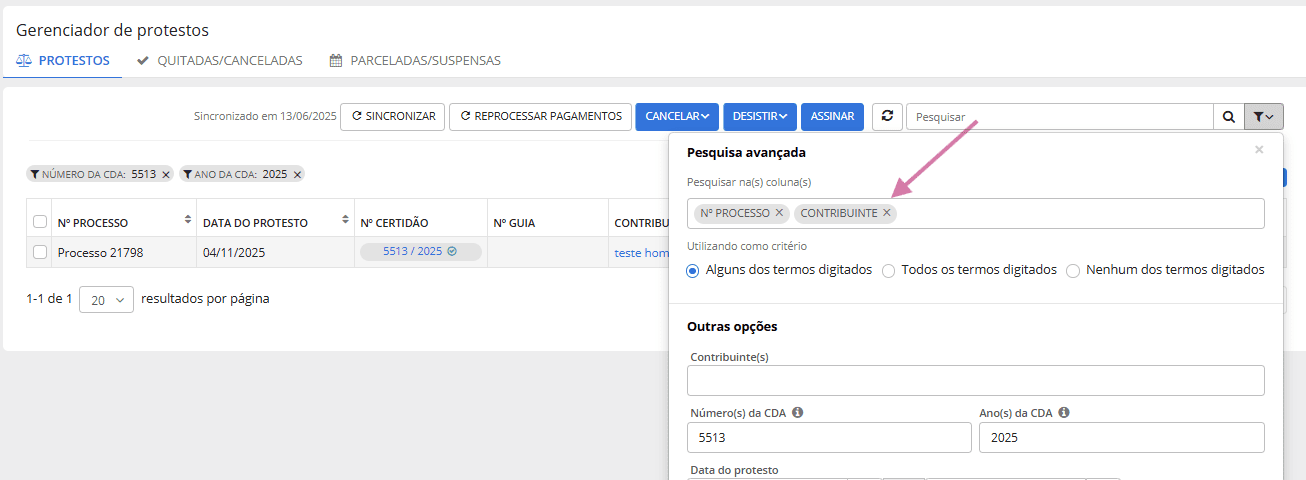1306x480 pixels.
Task: Remove the ANO DA CDA 2025 filter chip
Action: click(x=297, y=174)
